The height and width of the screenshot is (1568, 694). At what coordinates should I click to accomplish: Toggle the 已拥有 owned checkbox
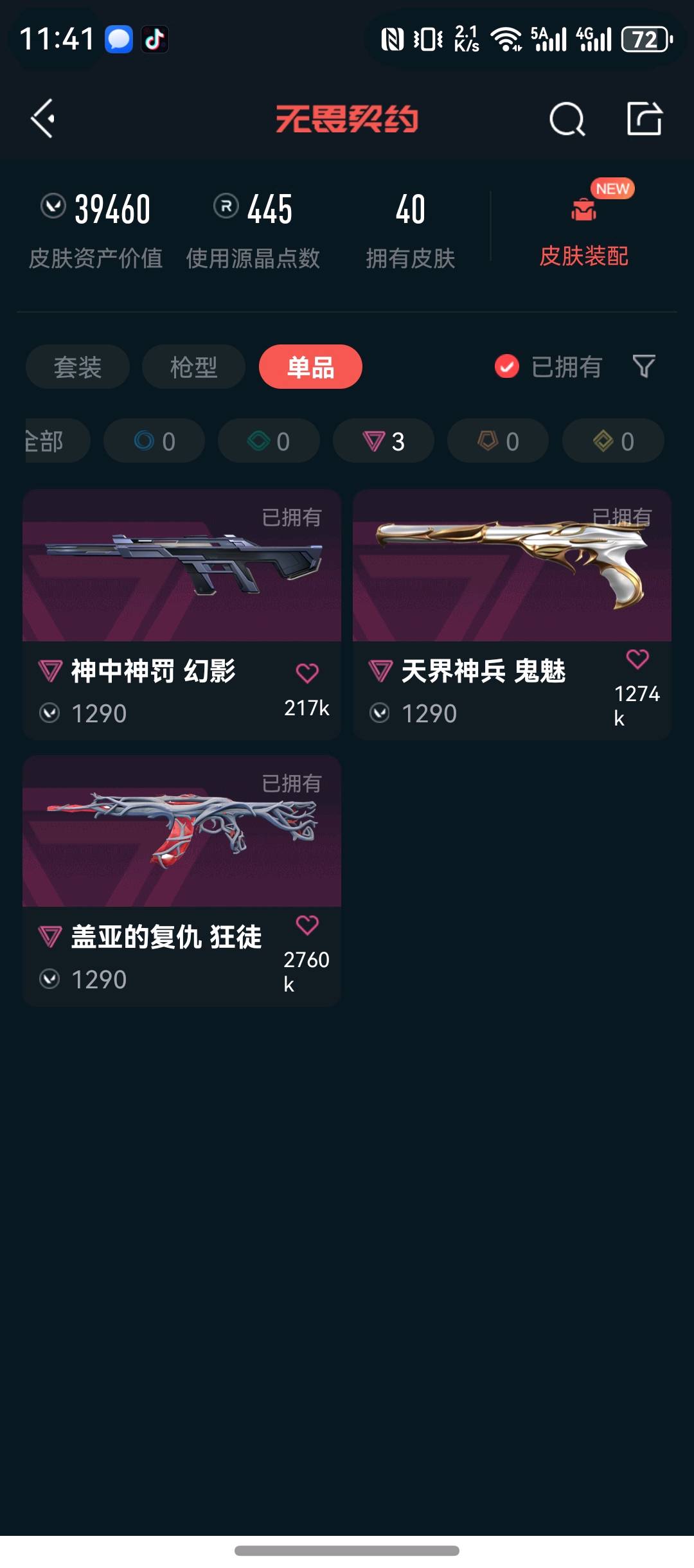506,366
